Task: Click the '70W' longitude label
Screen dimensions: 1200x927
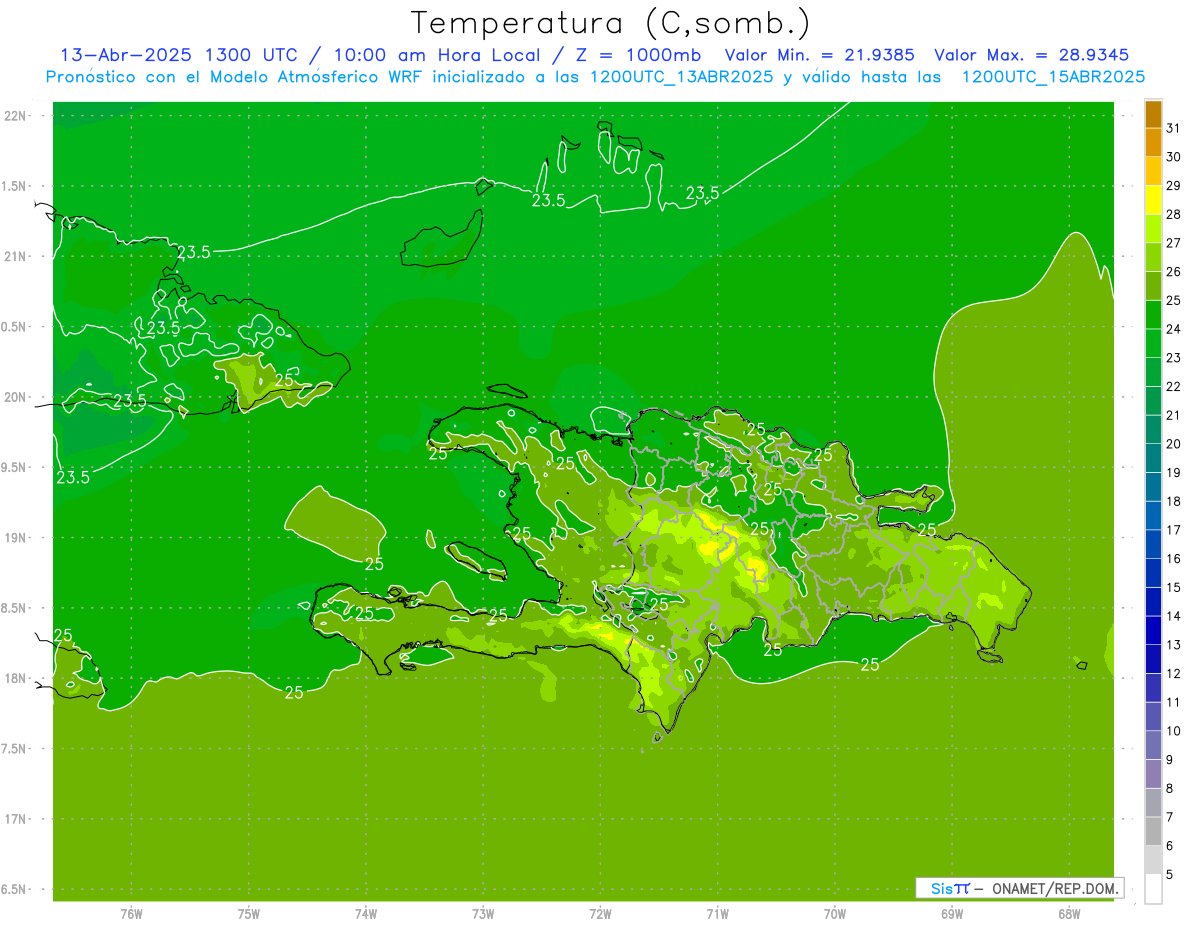Action: coord(835,914)
